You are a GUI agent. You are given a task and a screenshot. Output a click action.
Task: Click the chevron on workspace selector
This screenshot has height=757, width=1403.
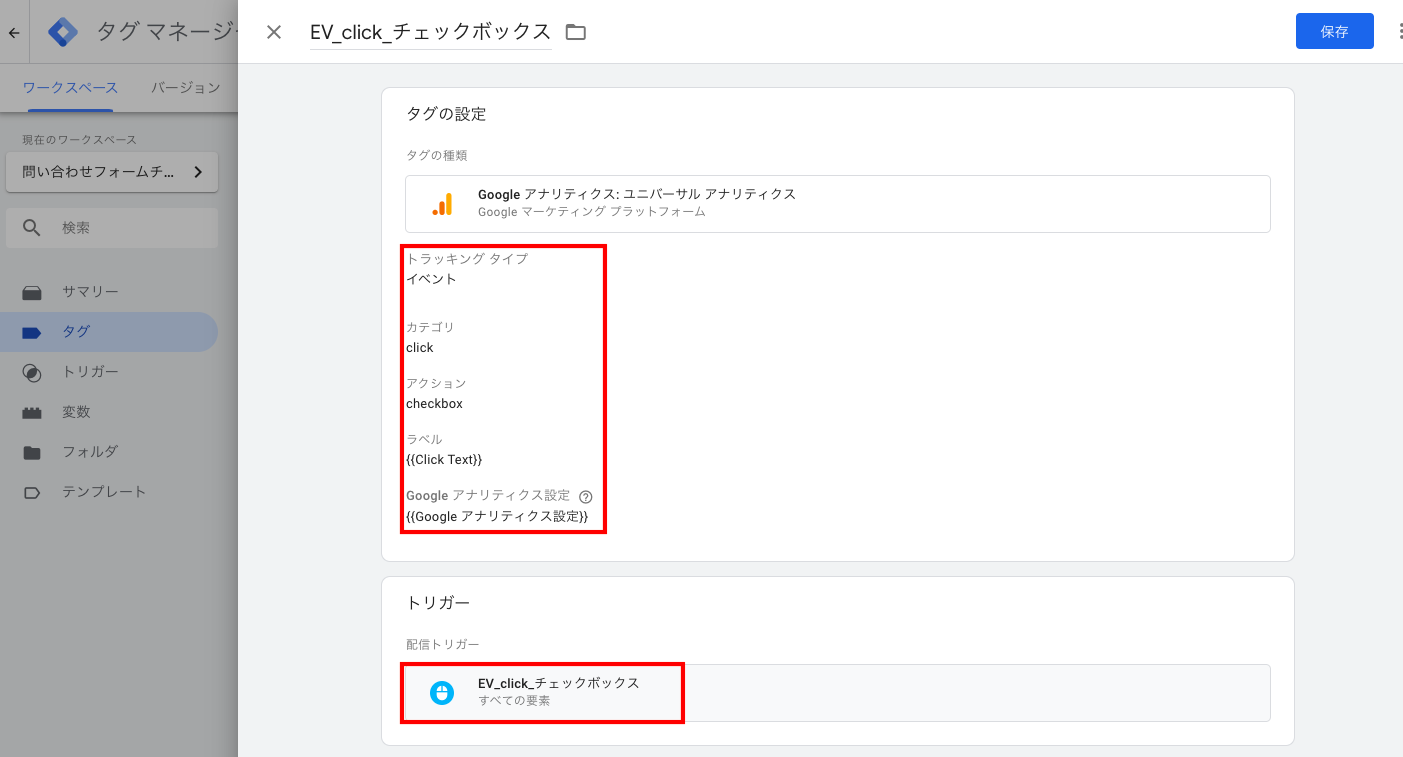[x=198, y=172]
